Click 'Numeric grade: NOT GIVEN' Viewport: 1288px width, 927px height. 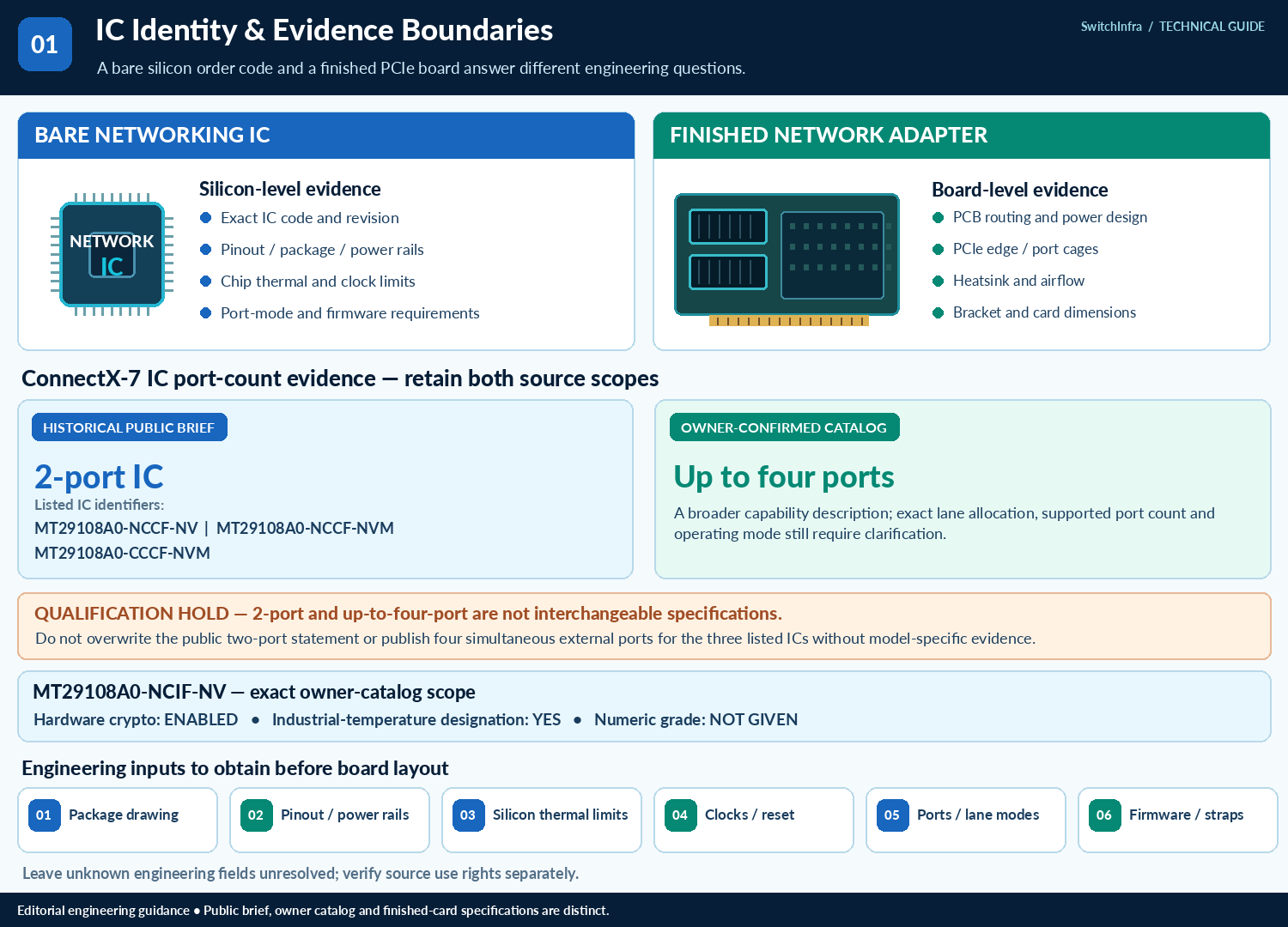pyautogui.click(x=696, y=720)
